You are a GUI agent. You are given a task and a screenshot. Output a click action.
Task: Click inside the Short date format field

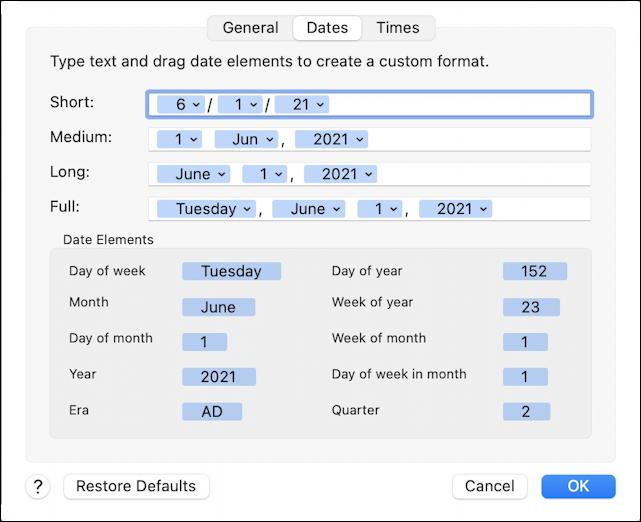[458, 105]
